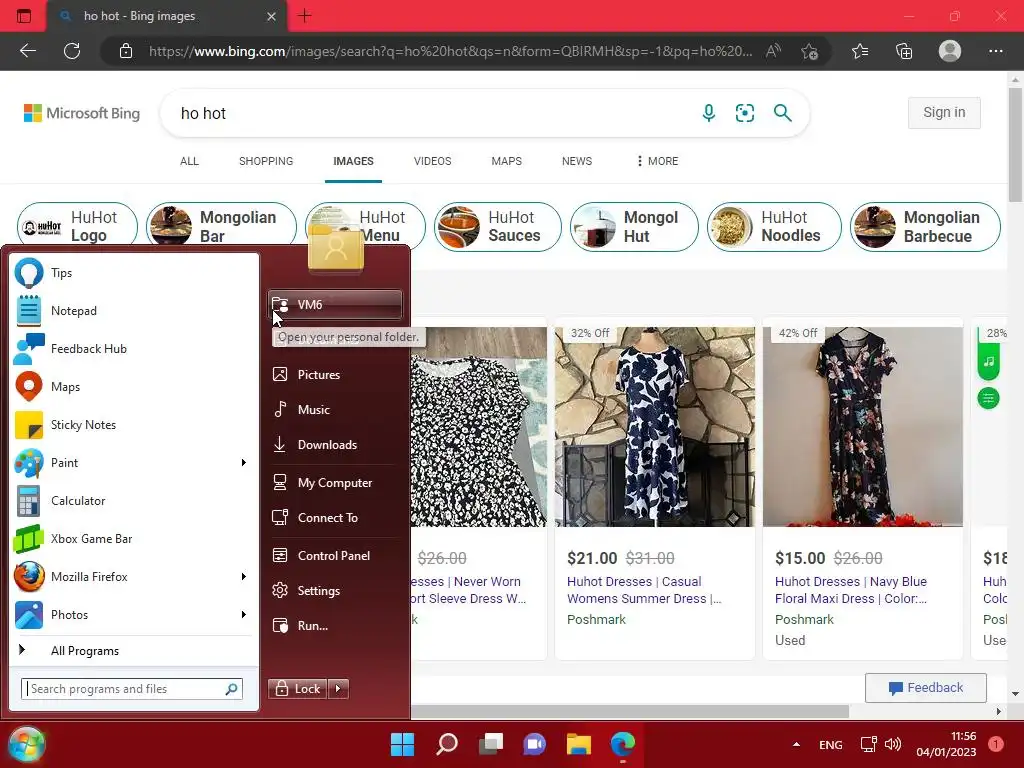Expand the Paint submenu arrow
This screenshot has height=768, width=1024.
(x=244, y=462)
